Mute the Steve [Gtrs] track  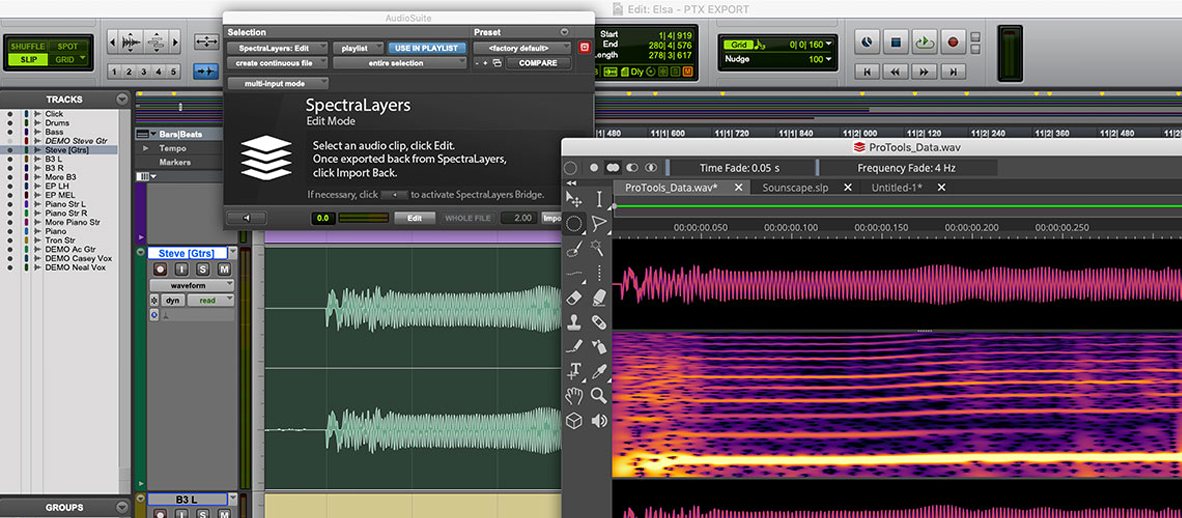click(x=224, y=269)
